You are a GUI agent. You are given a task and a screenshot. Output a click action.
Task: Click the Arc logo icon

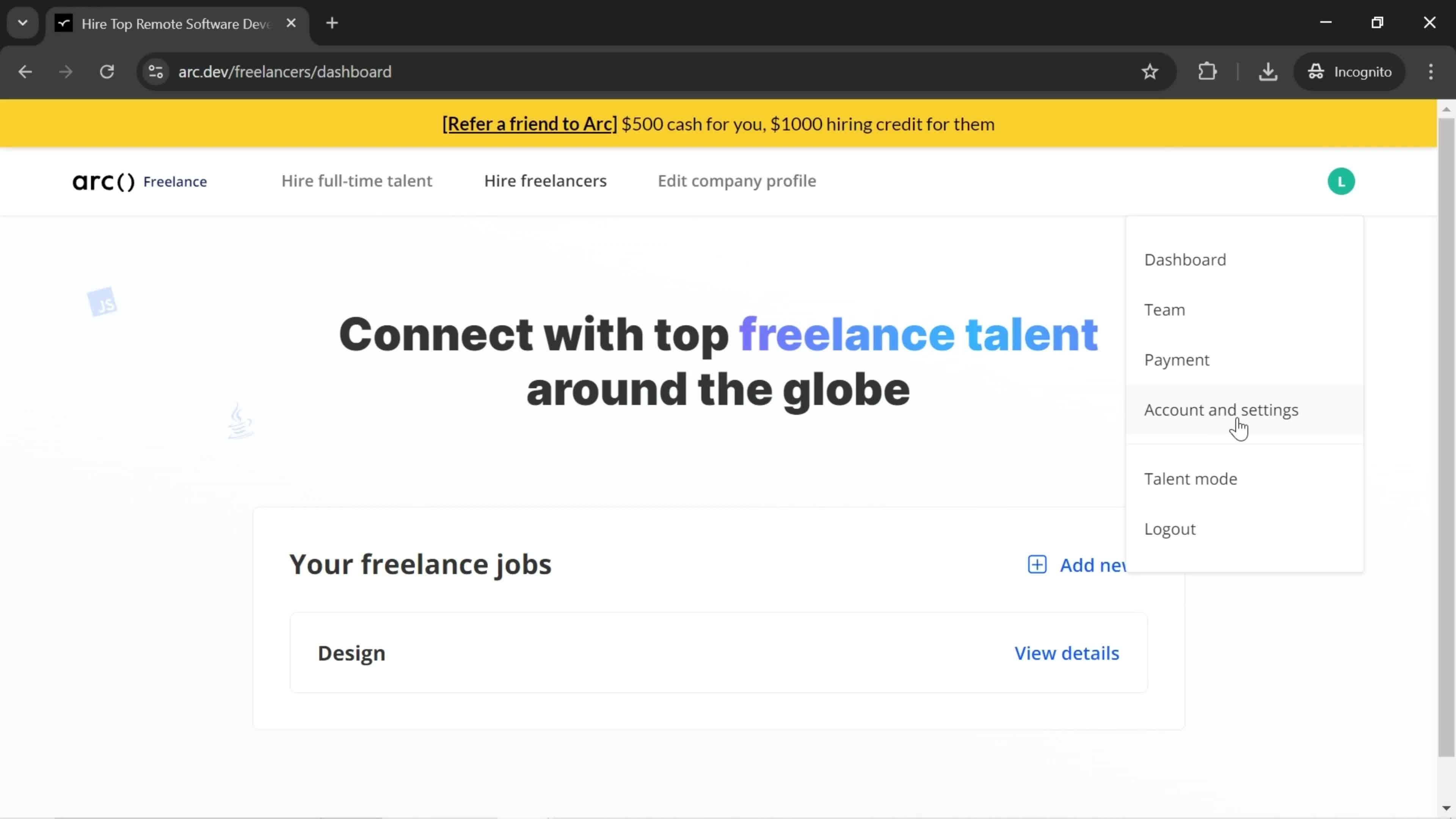click(x=103, y=181)
